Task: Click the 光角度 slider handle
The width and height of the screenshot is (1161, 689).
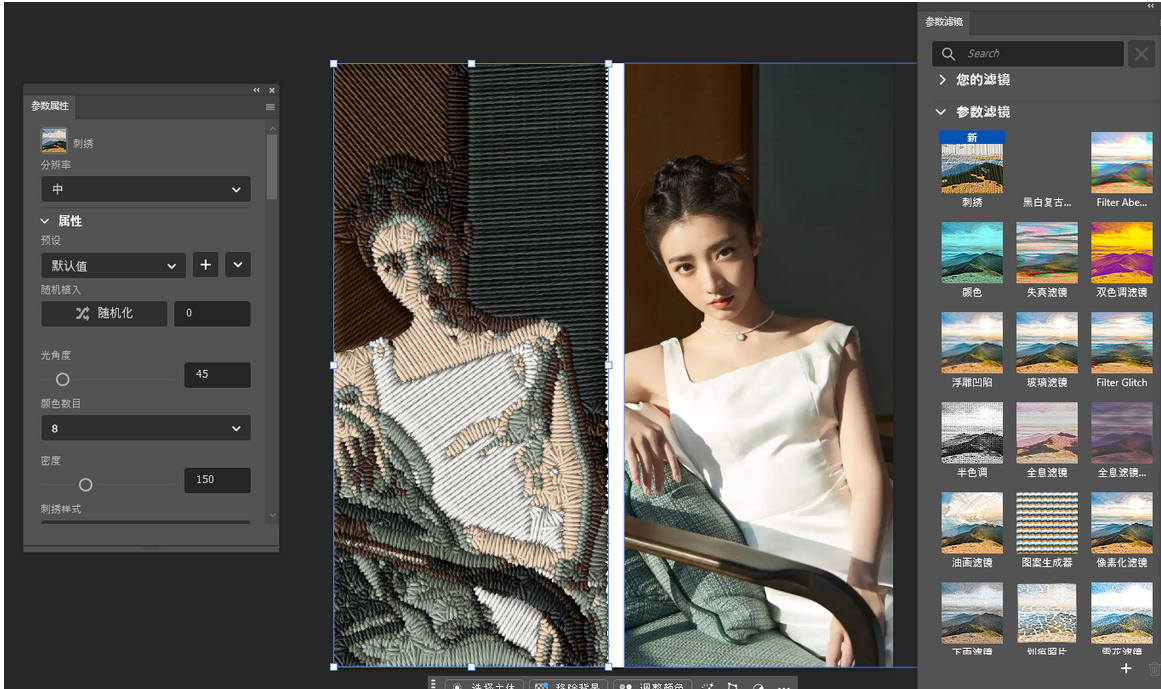Action: click(x=63, y=379)
